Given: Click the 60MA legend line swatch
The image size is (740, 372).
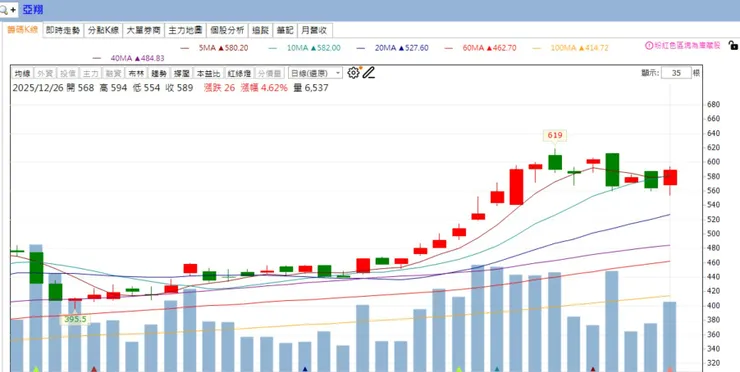Looking at the screenshot, I should point(449,48).
